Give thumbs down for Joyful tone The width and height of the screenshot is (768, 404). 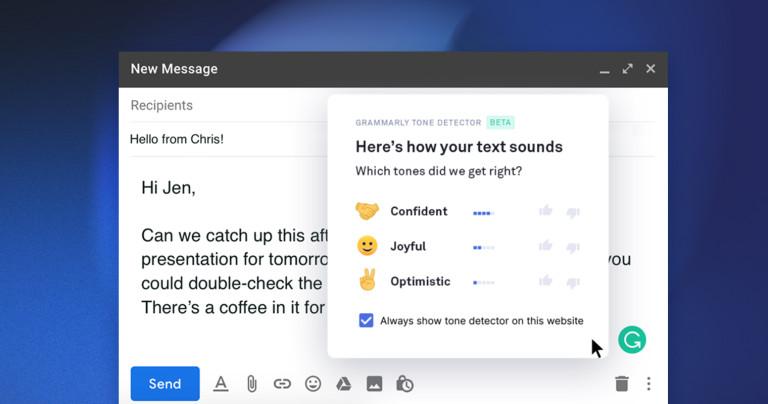click(x=573, y=247)
